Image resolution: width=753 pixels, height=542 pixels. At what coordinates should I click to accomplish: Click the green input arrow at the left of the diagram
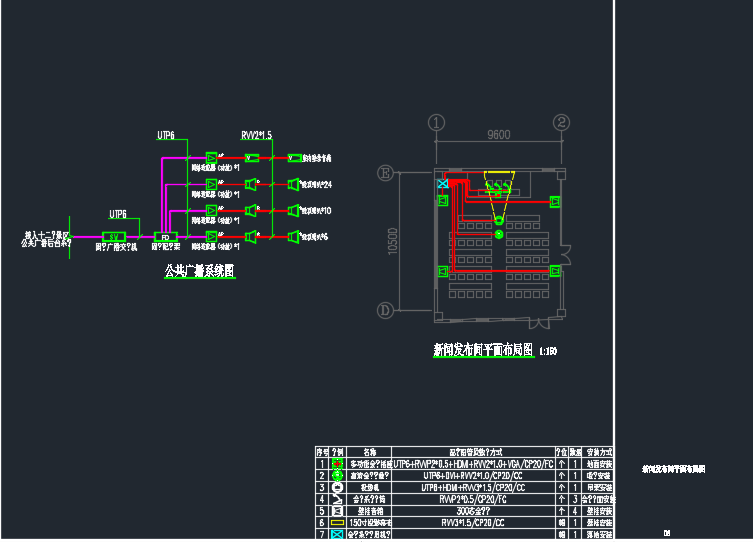point(70,237)
